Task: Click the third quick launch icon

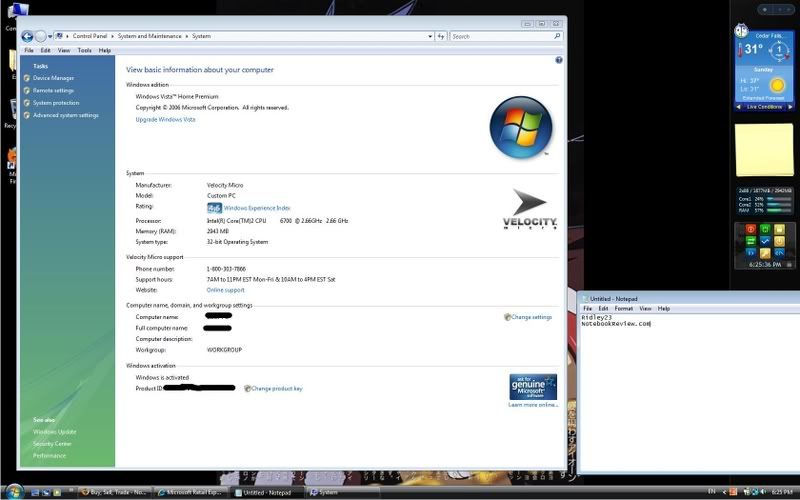Action: click(57, 493)
